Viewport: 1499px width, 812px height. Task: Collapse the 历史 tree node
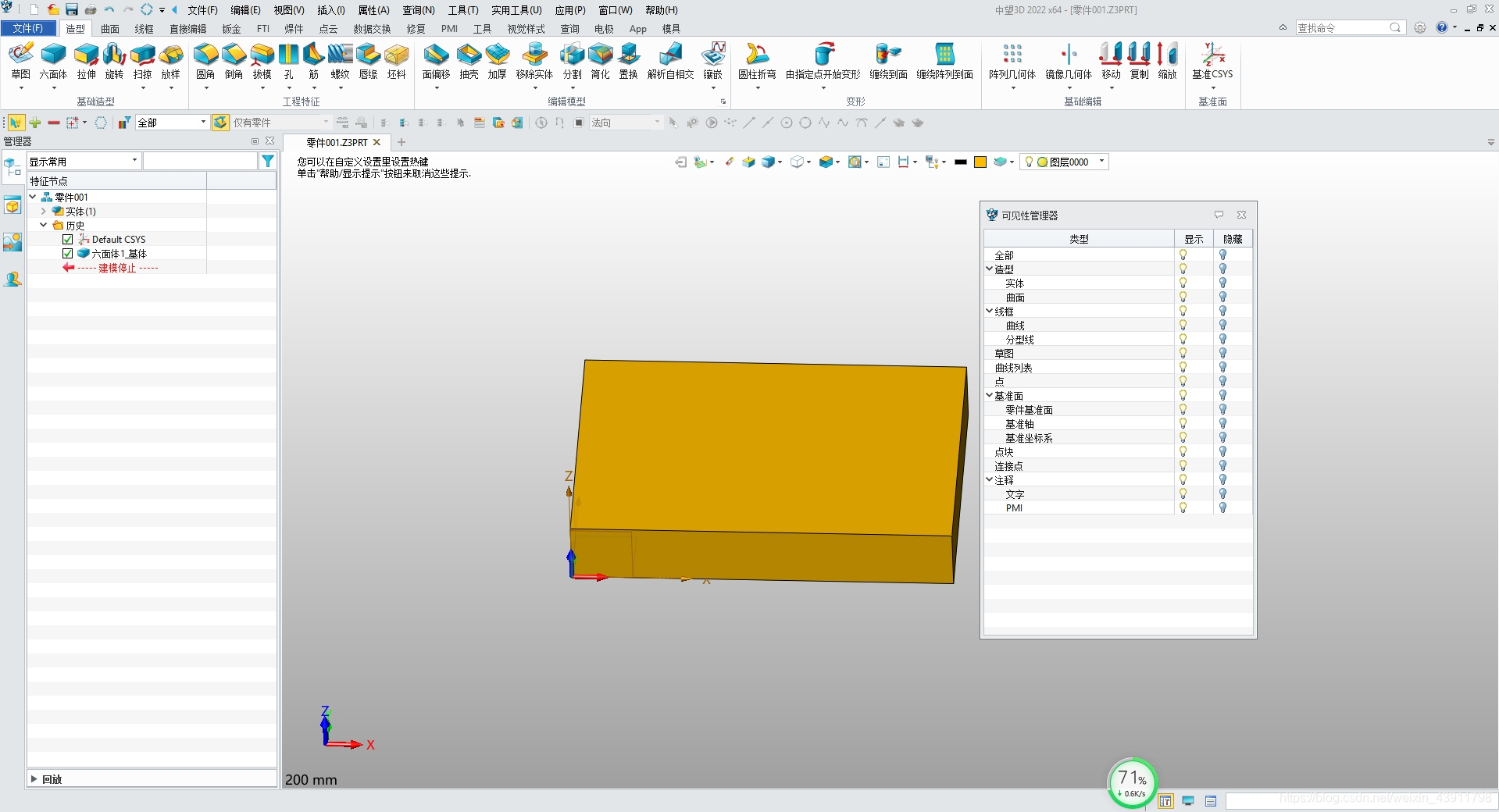click(44, 225)
